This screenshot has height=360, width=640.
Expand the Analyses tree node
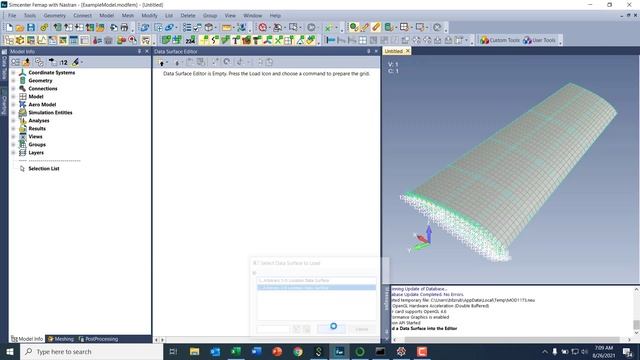tap(13, 121)
